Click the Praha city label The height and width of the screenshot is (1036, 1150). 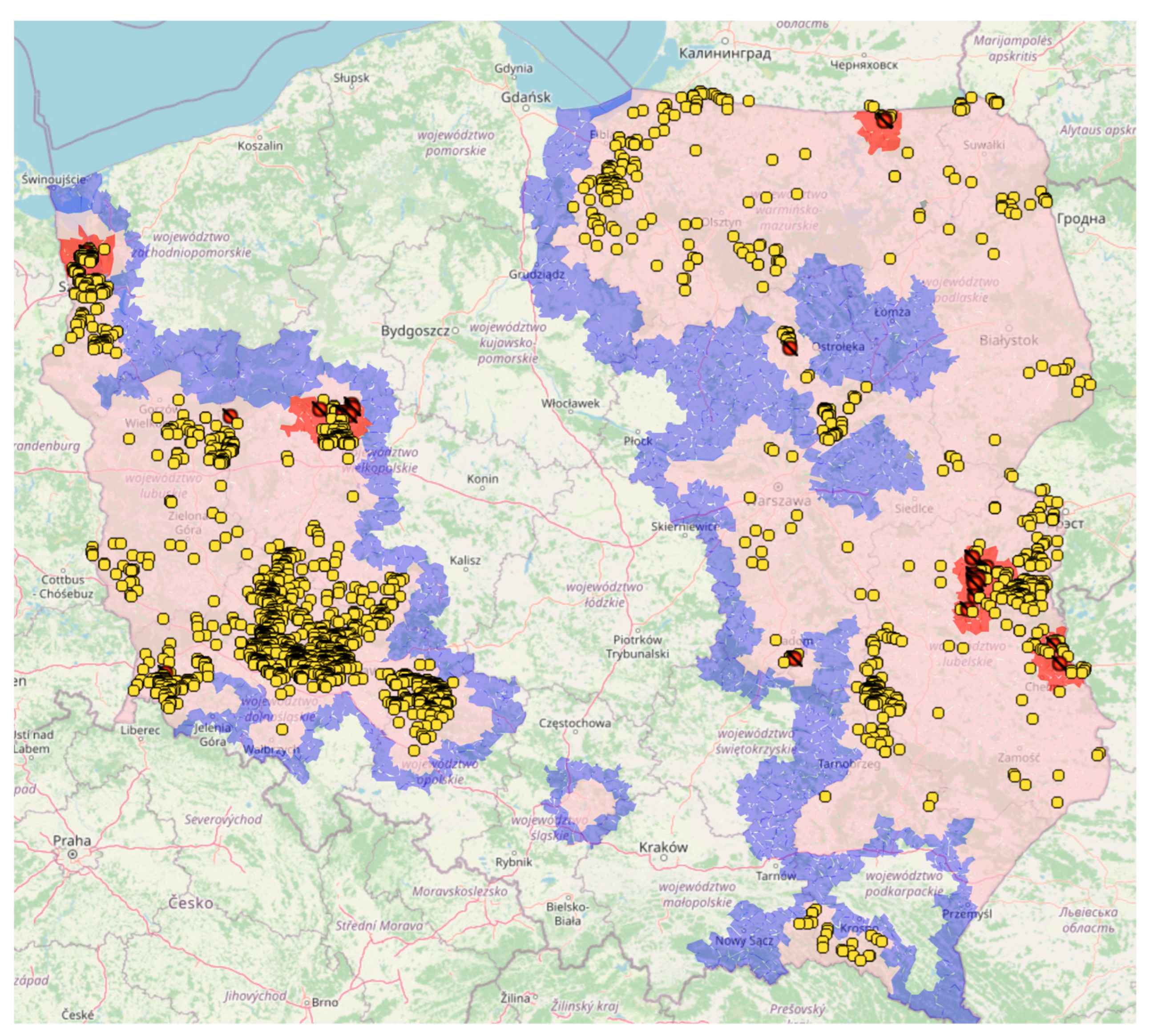[72, 840]
